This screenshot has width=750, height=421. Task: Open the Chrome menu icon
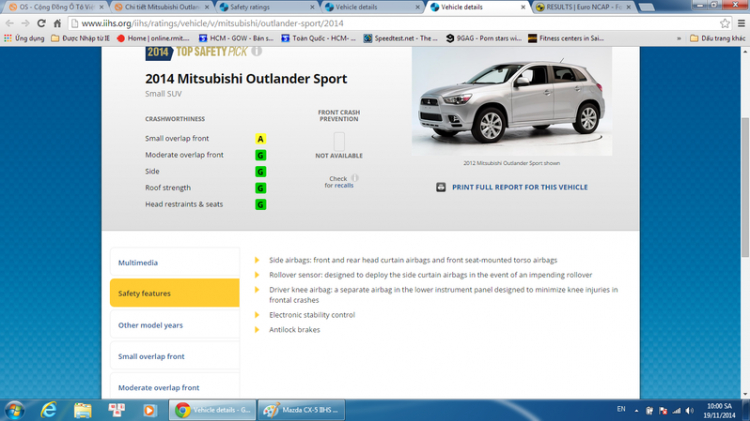pyautogui.click(x=741, y=23)
